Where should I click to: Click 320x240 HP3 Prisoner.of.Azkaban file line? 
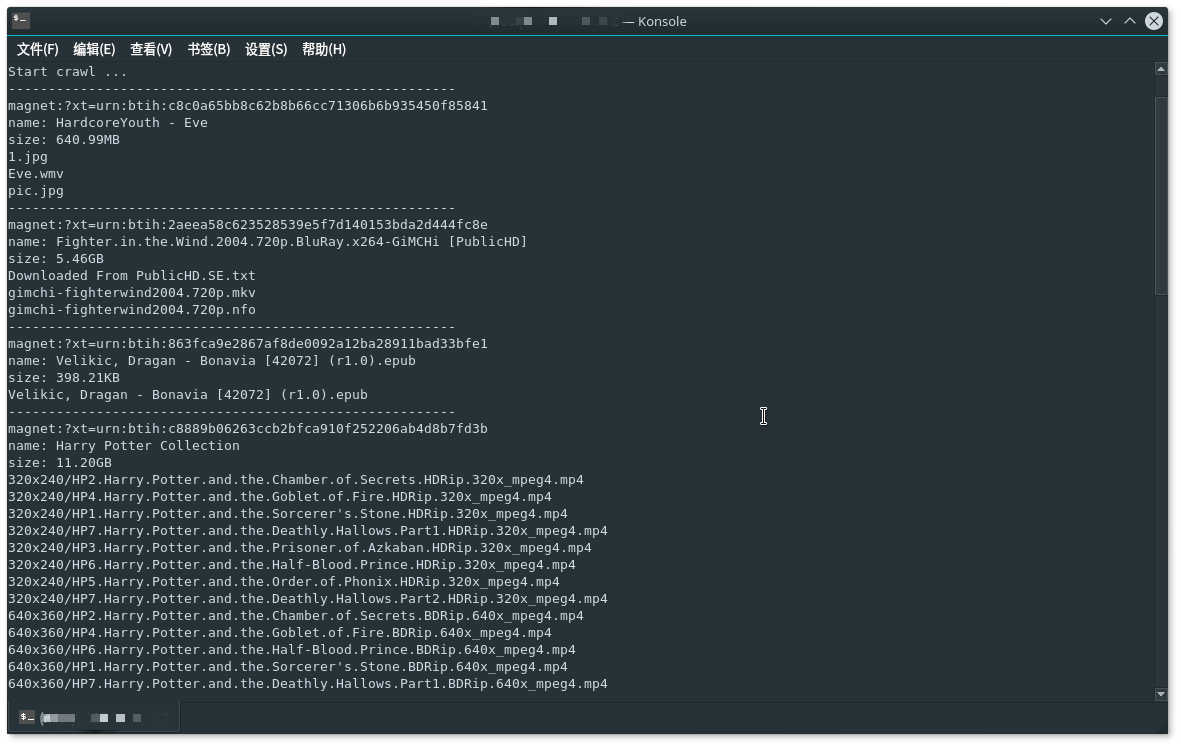pyautogui.click(x=300, y=548)
